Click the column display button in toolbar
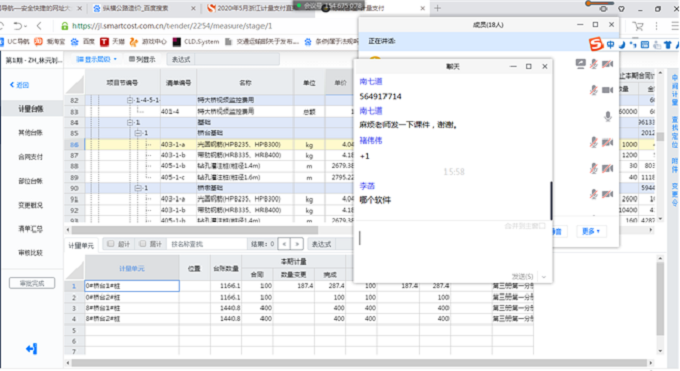The image size is (680, 371). 142,59
